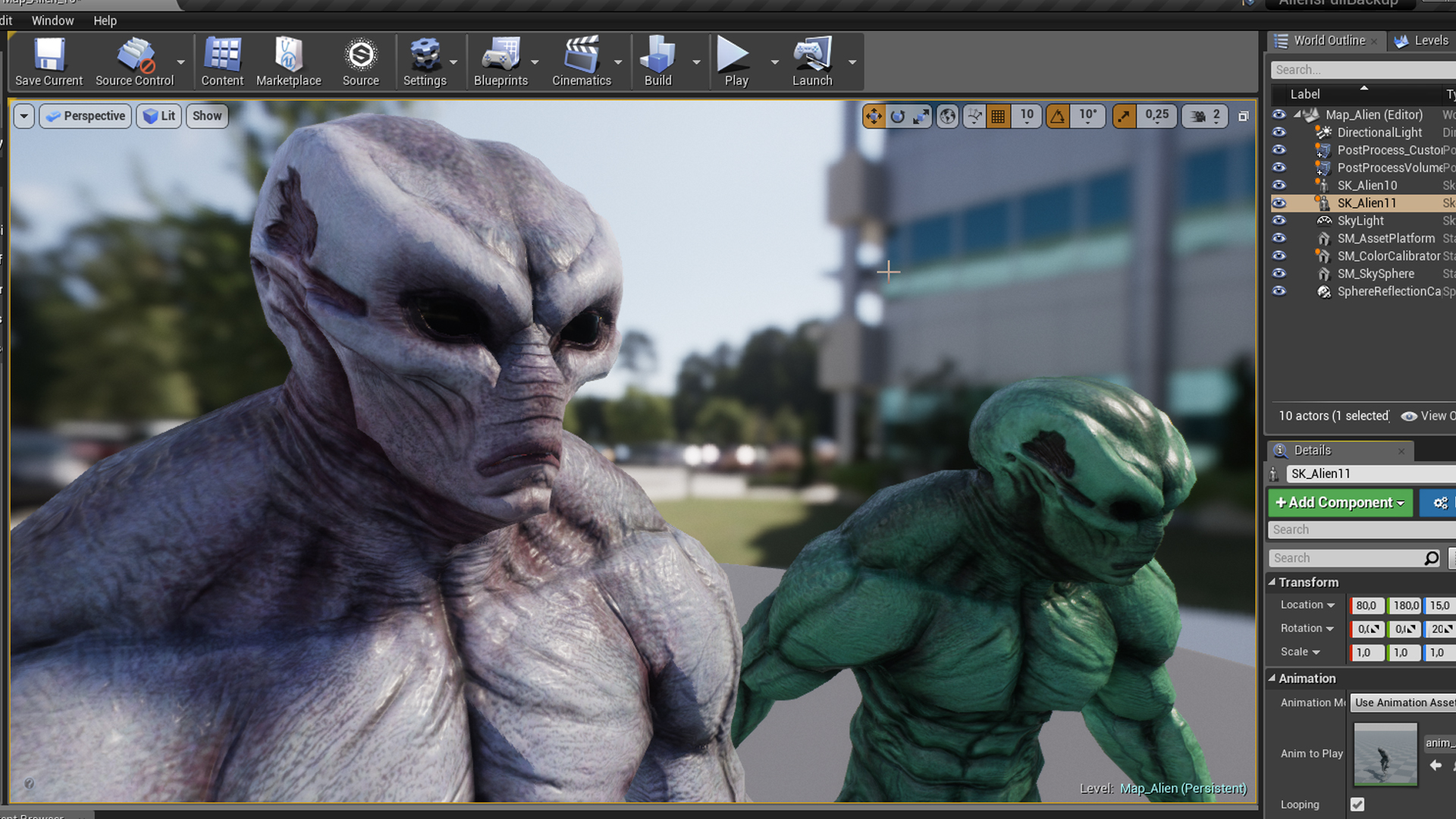The width and height of the screenshot is (1456, 819).
Task: Select the Scale tool in the viewport
Action: click(x=922, y=116)
